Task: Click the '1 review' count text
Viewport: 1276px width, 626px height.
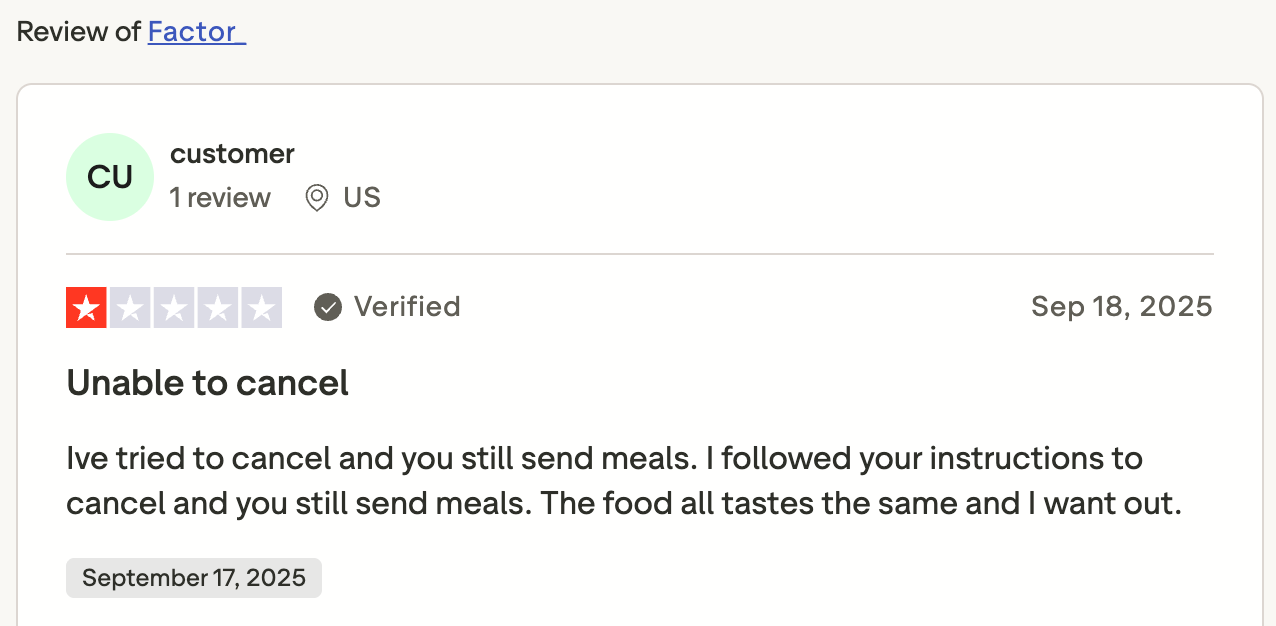Action: (220, 198)
